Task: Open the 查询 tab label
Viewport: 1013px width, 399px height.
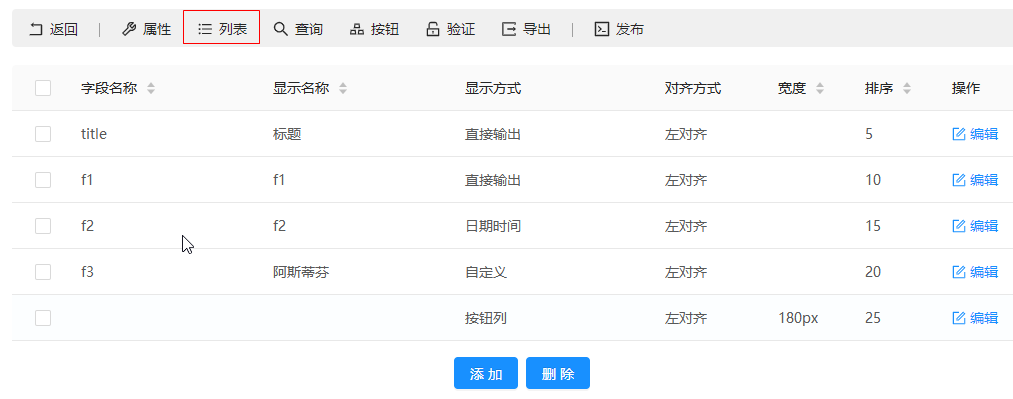Action: click(x=309, y=29)
